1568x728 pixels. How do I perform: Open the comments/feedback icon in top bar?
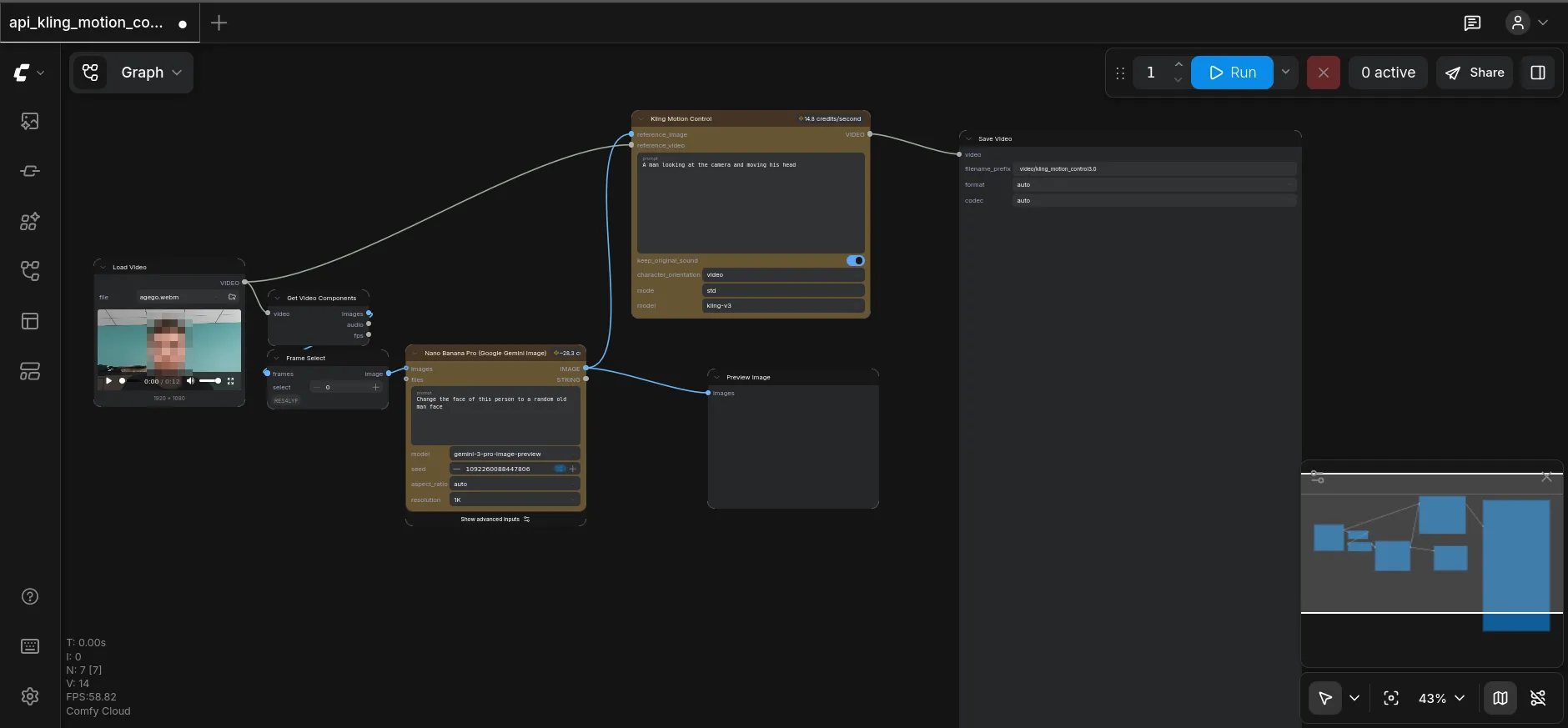click(x=1473, y=23)
